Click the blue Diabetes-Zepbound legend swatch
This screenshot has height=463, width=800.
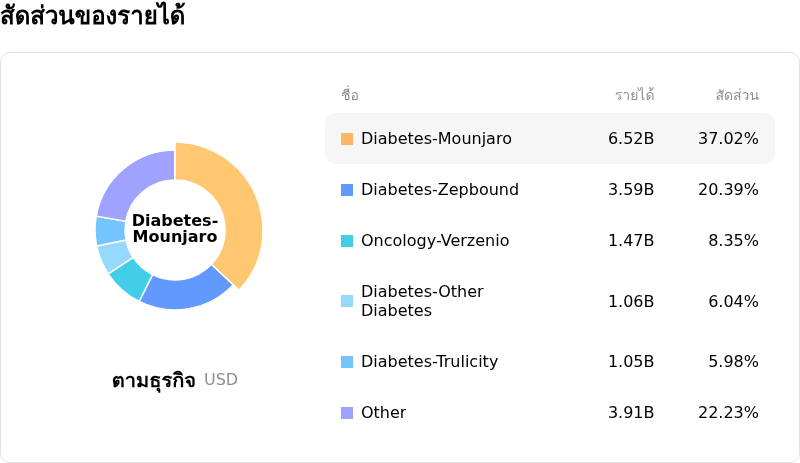click(x=347, y=190)
